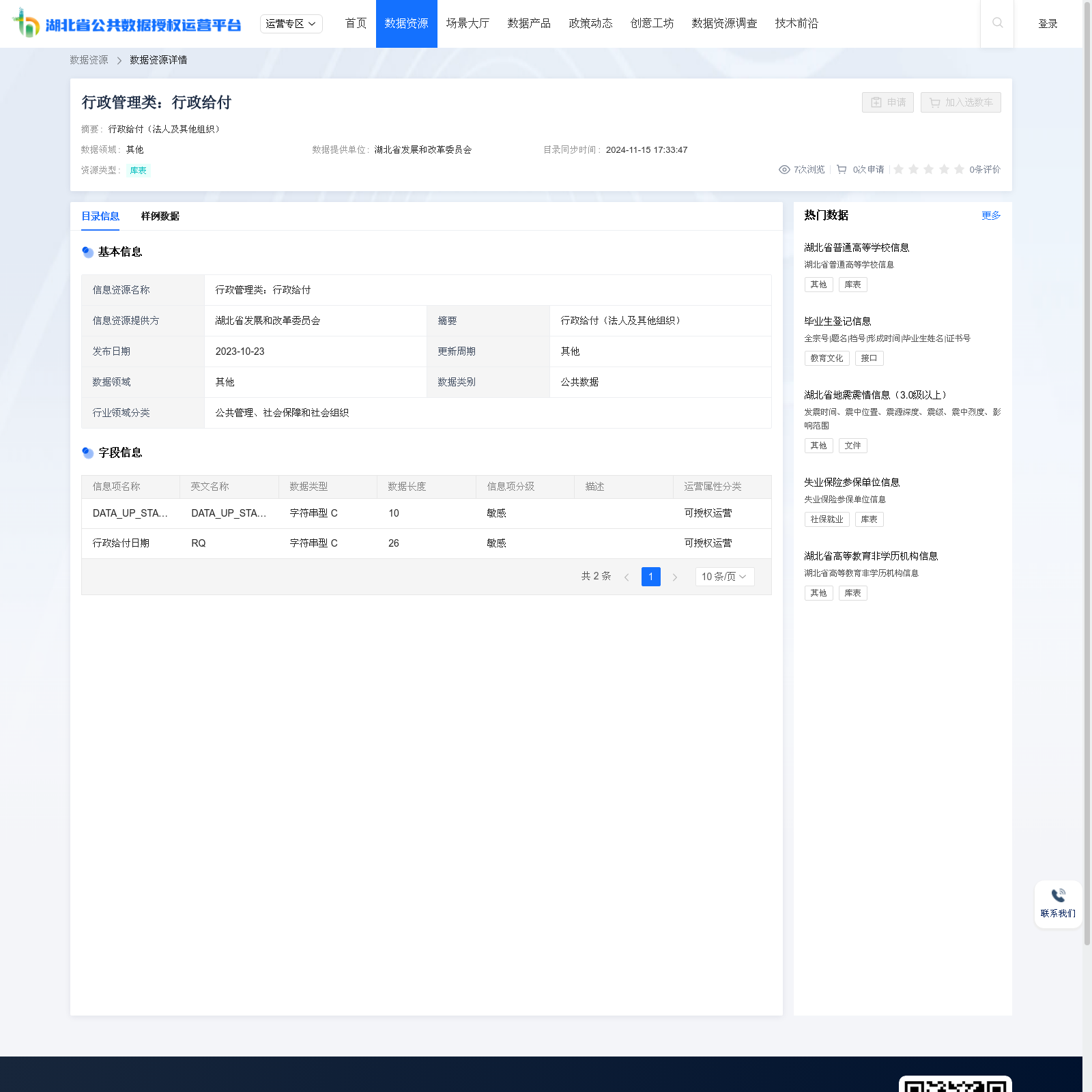Click the 联系我们 phone icon
The width and height of the screenshot is (1092, 1092).
pos(1058,895)
